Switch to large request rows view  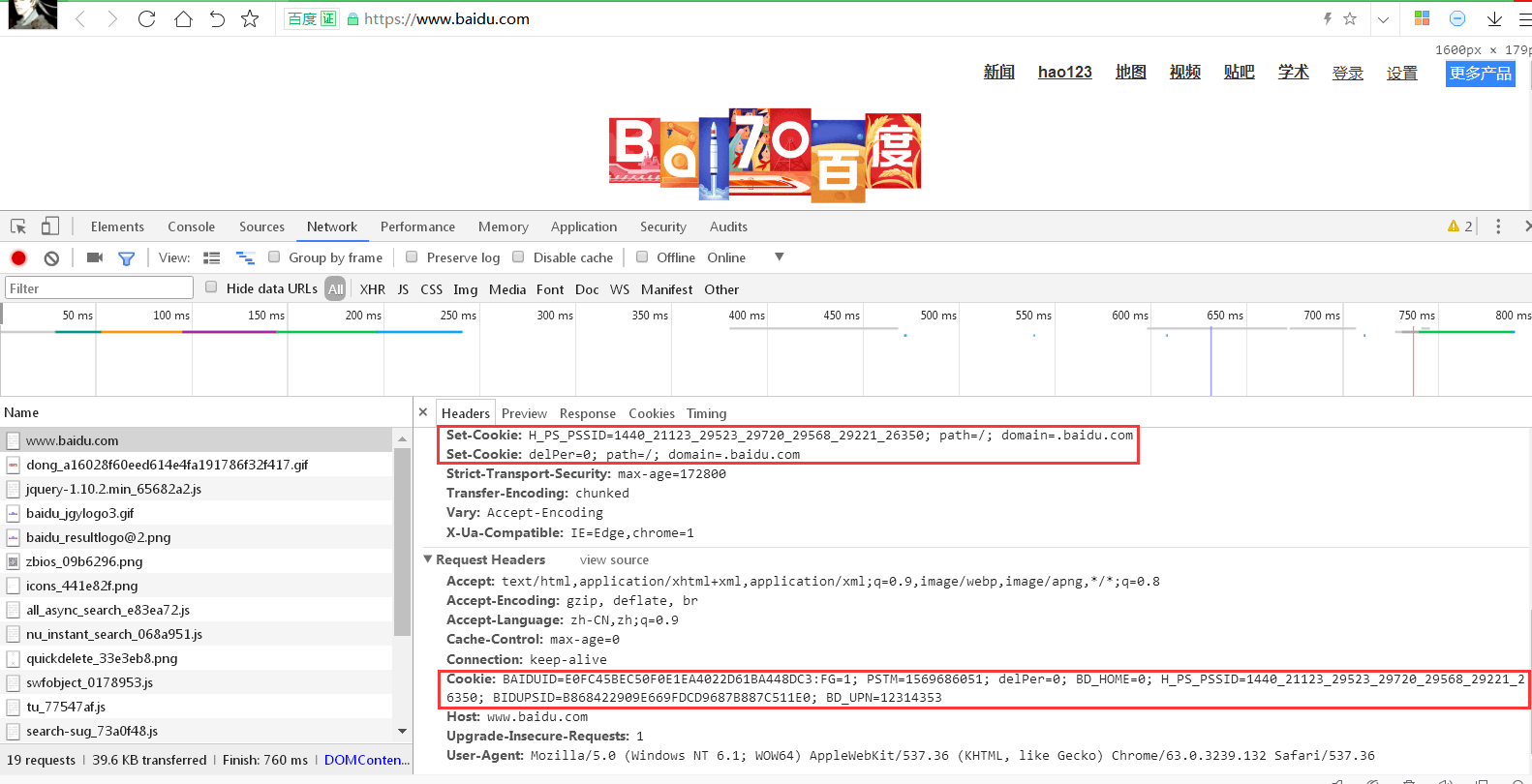(211, 257)
